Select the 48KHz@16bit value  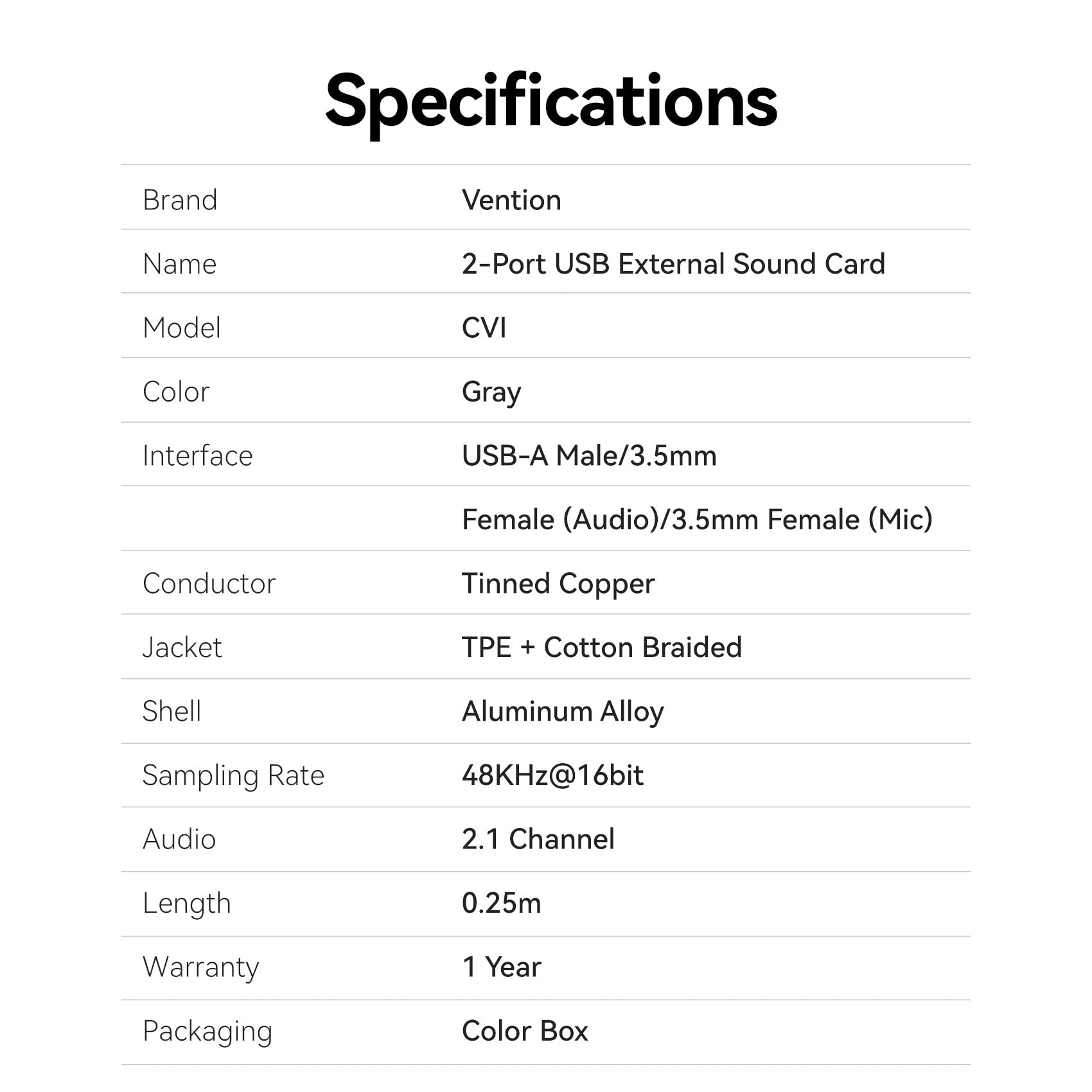552,775
